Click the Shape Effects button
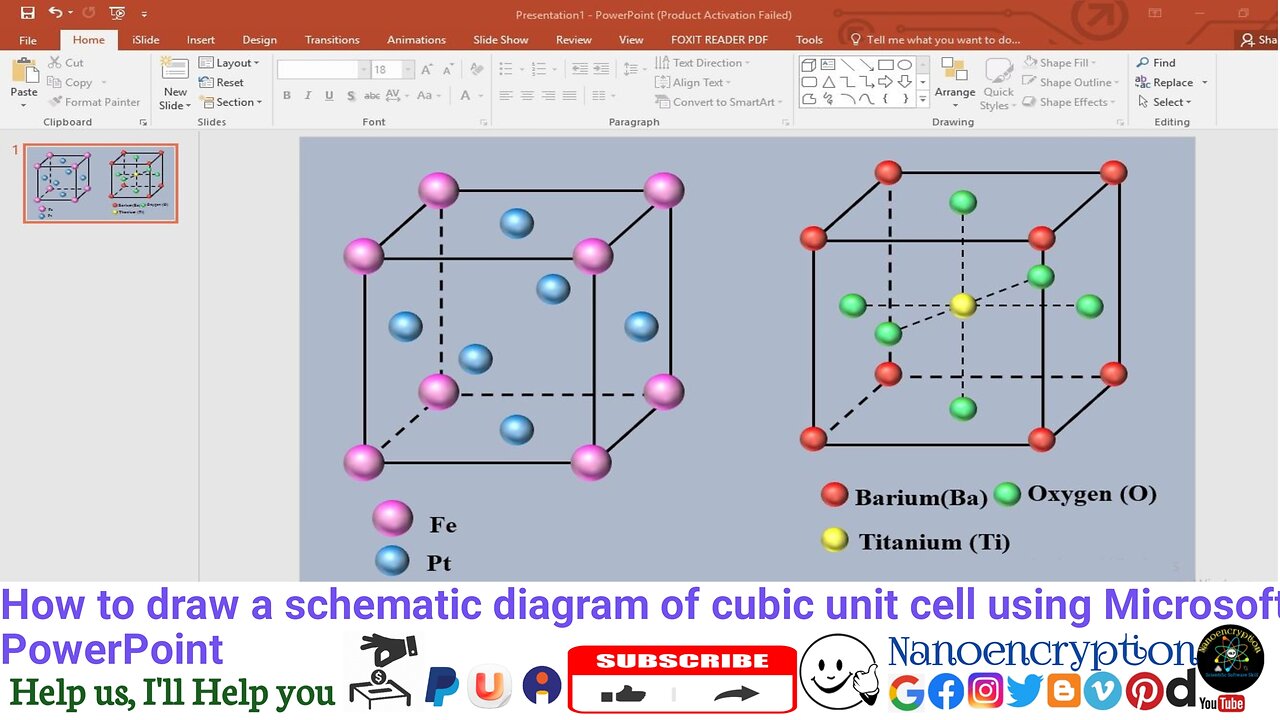Viewport: 1280px width, 720px height. [1067, 102]
